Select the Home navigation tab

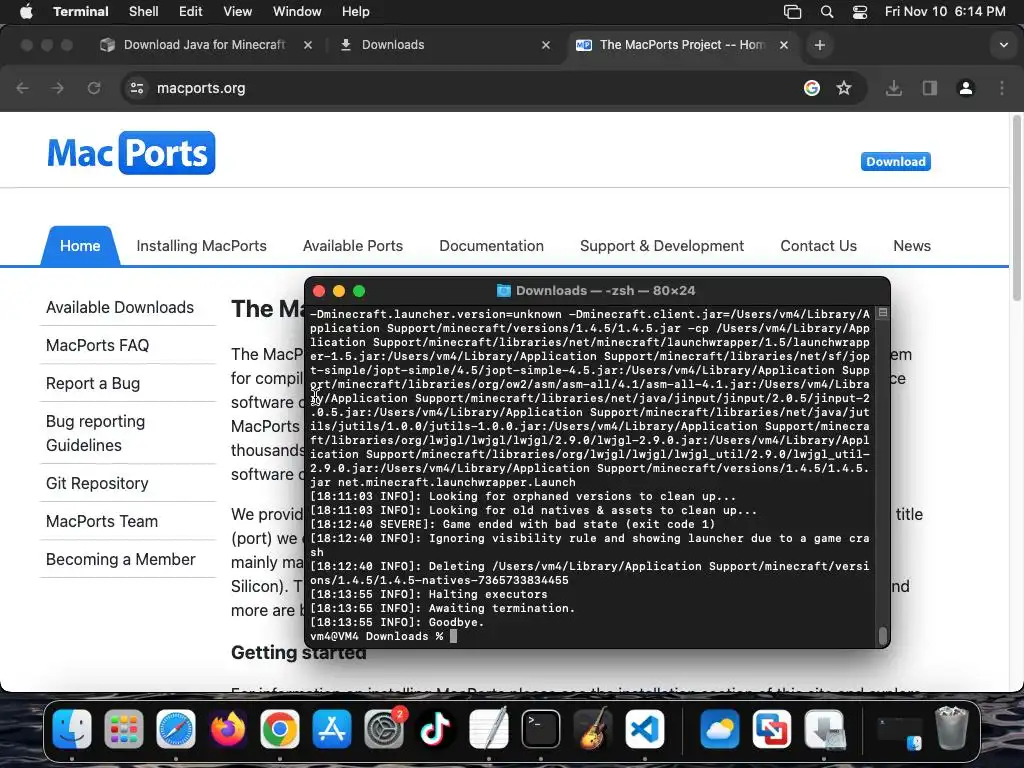pos(80,246)
